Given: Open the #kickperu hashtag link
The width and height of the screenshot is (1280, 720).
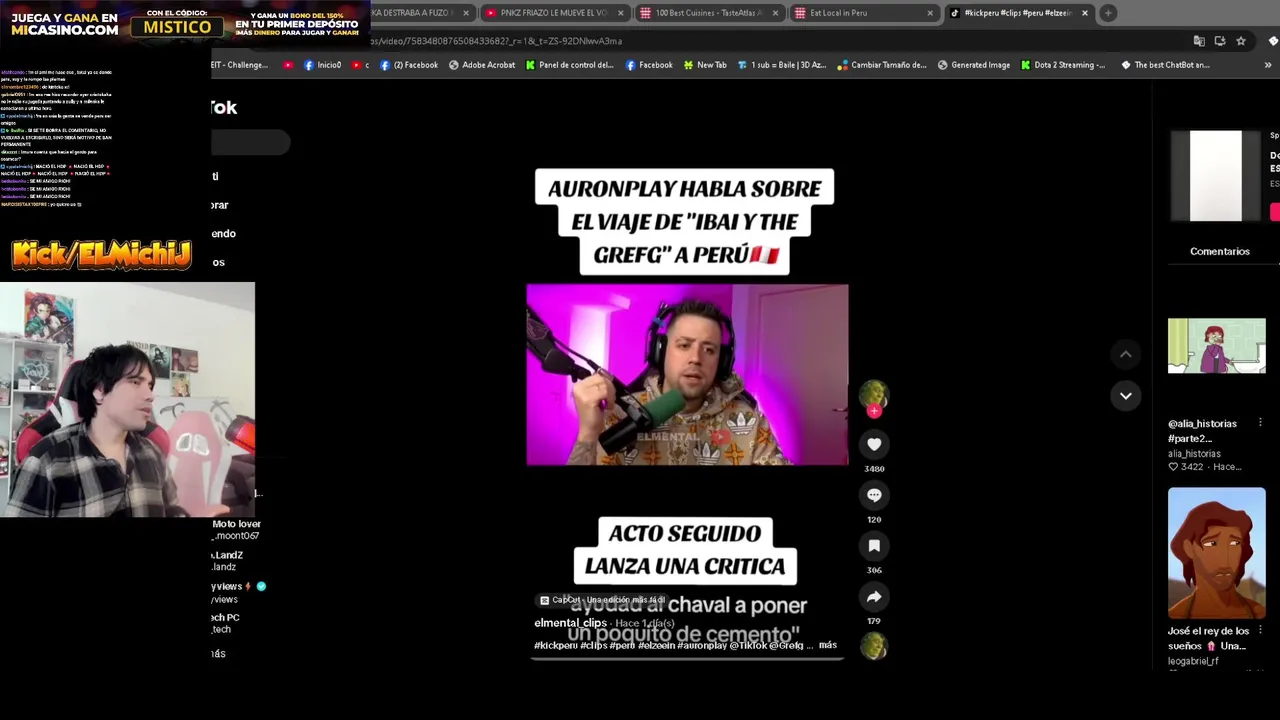Looking at the screenshot, I should click(x=555, y=645).
